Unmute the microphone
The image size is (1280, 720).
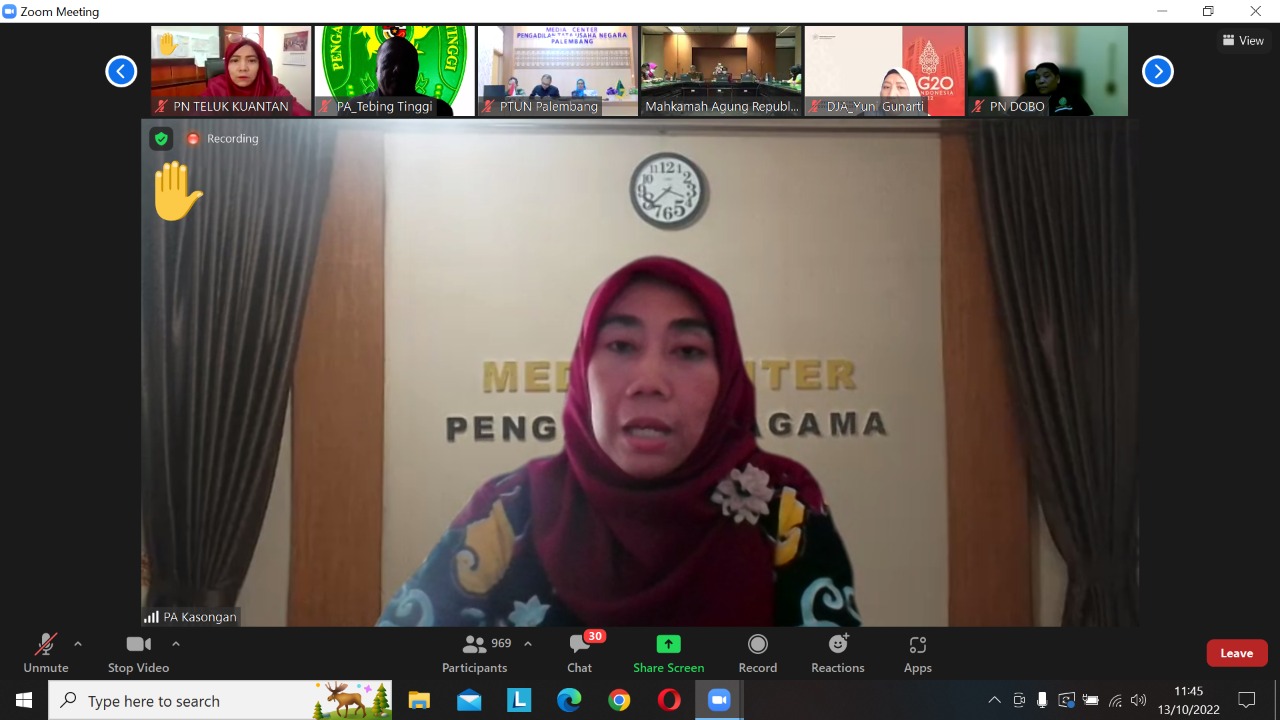(46, 653)
